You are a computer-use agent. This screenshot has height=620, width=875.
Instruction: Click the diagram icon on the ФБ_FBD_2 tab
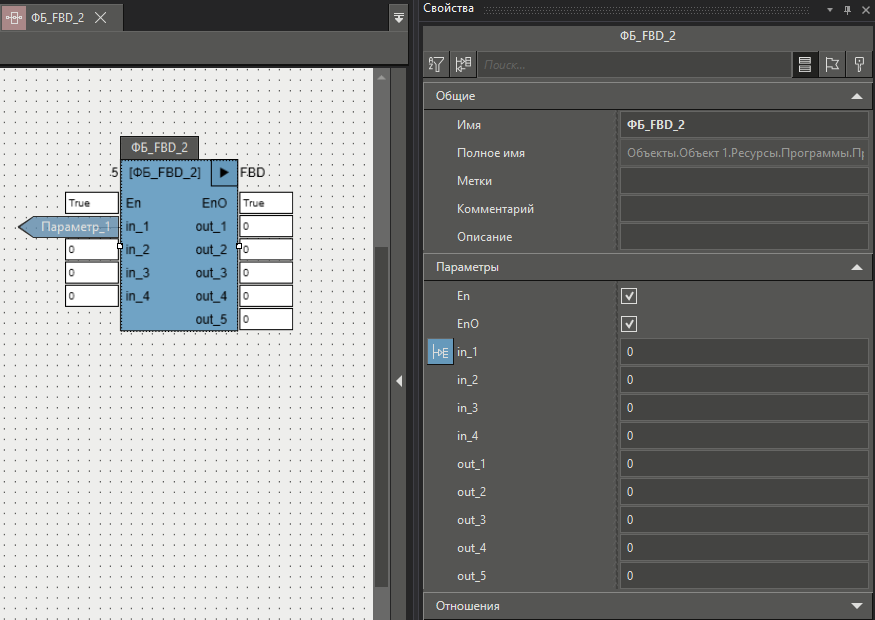[x=13, y=18]
